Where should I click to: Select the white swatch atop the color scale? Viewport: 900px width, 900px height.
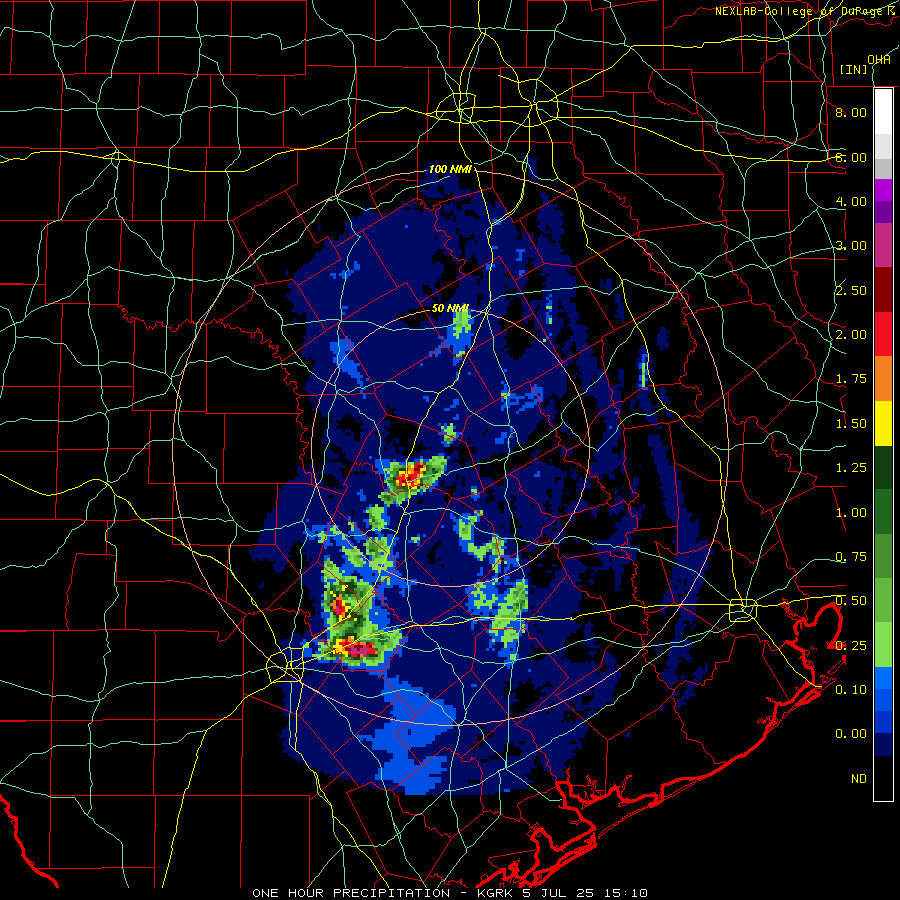883,111
